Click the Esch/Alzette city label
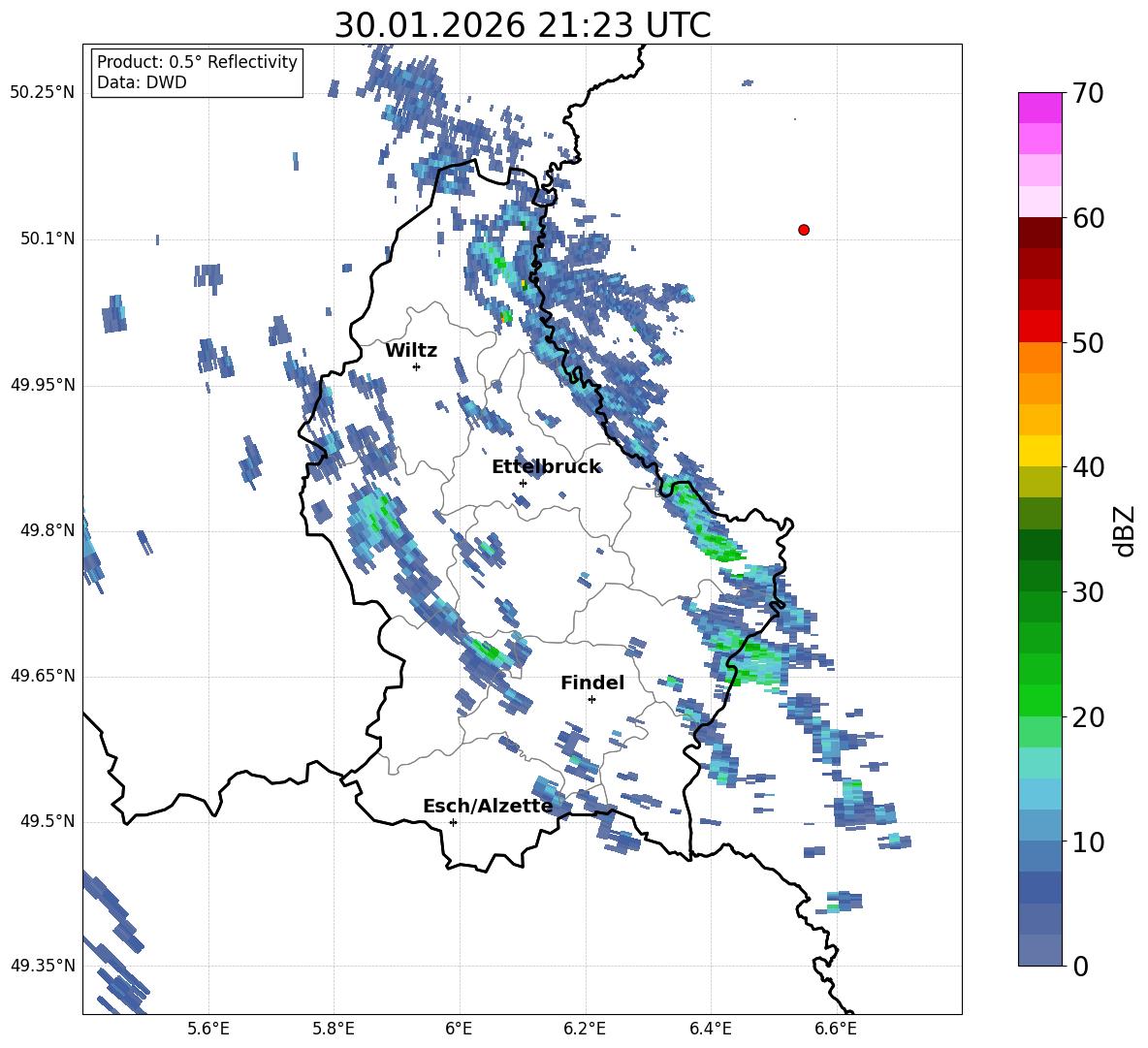Screen dimensions: 1148x1048 coord(488,806)
